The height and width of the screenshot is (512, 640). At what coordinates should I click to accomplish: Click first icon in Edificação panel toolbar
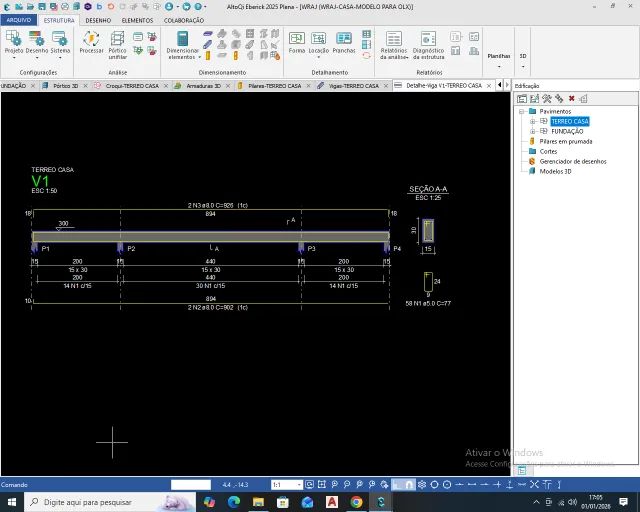(x=522, y=98)
